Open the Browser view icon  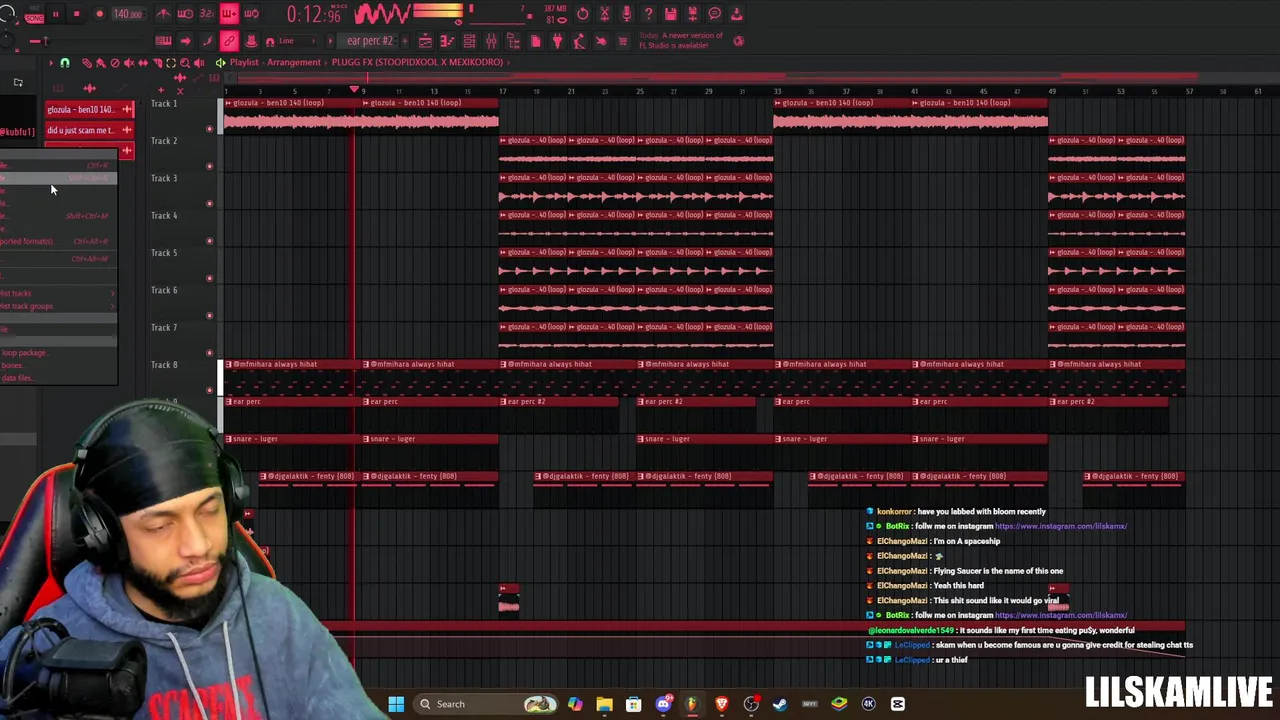[513, 41]
